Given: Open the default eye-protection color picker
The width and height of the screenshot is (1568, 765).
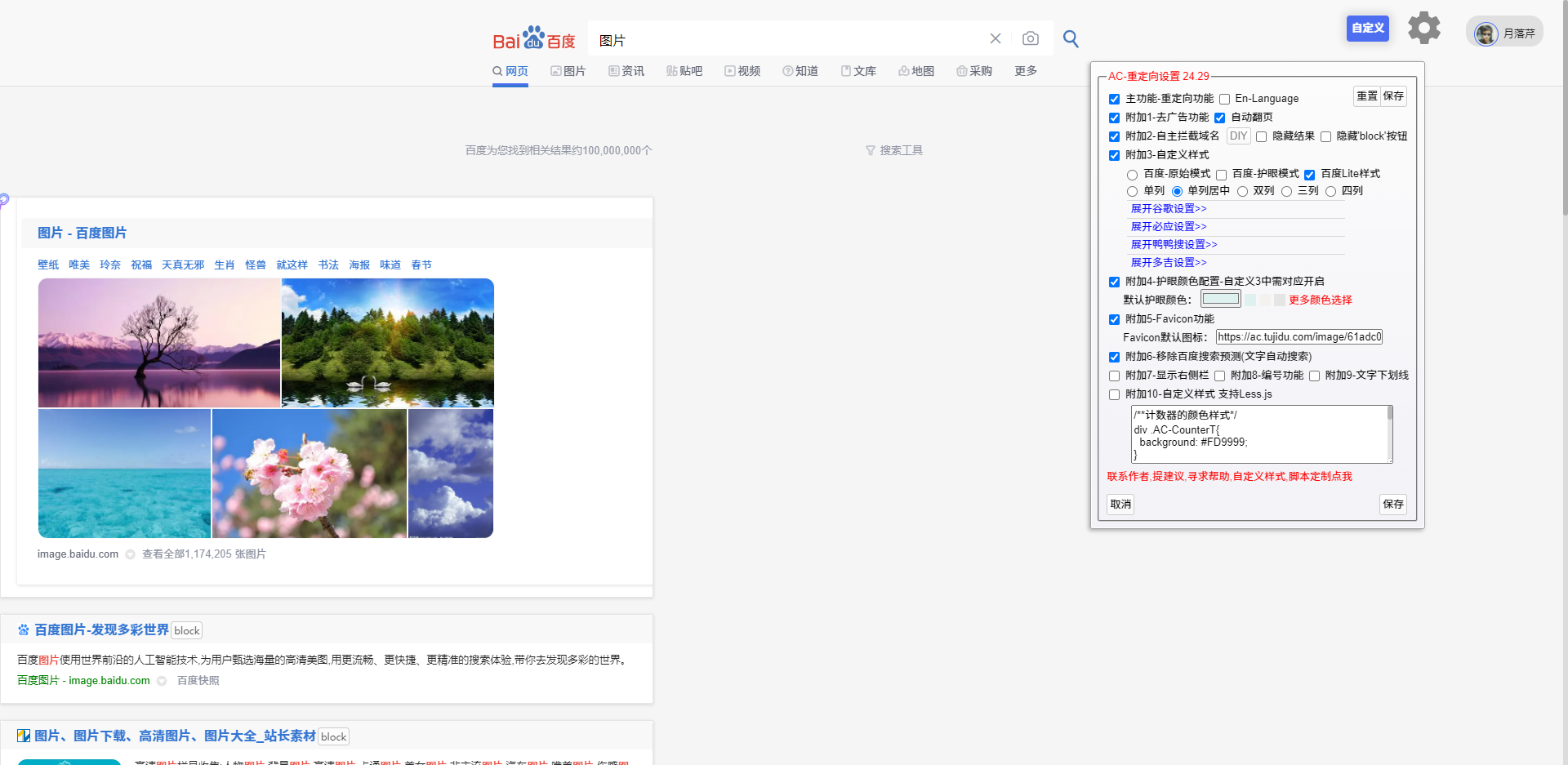Looking at the screenshot, I should 1221,299.
